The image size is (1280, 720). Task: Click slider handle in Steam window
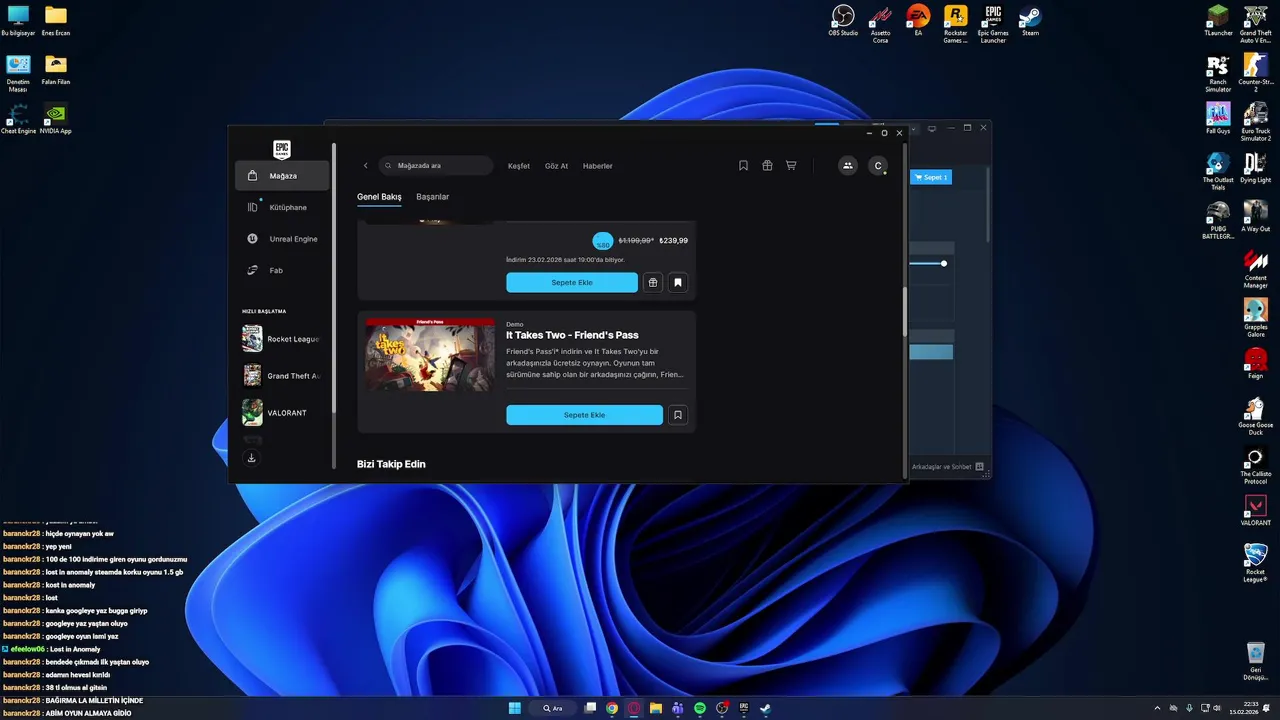point(943,263)
